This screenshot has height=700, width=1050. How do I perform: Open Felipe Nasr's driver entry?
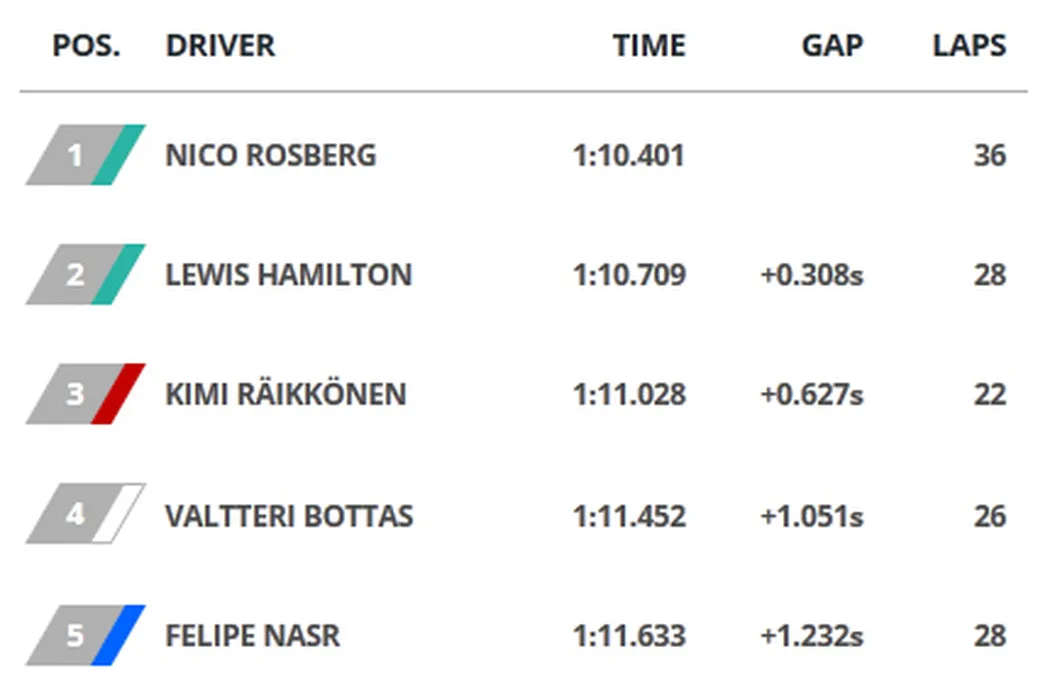click(253, 636)
